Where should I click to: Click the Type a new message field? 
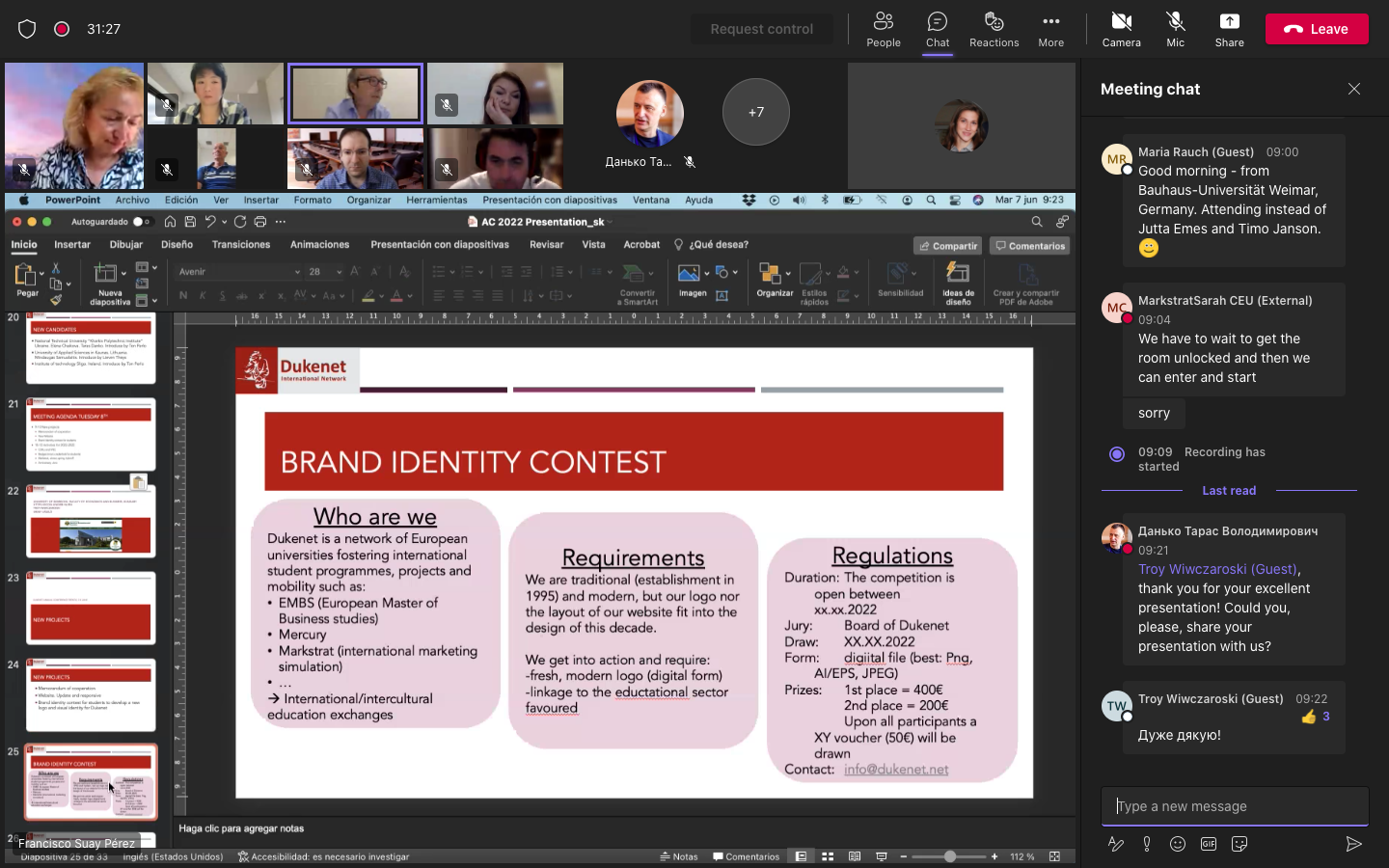coord(1235,806)
